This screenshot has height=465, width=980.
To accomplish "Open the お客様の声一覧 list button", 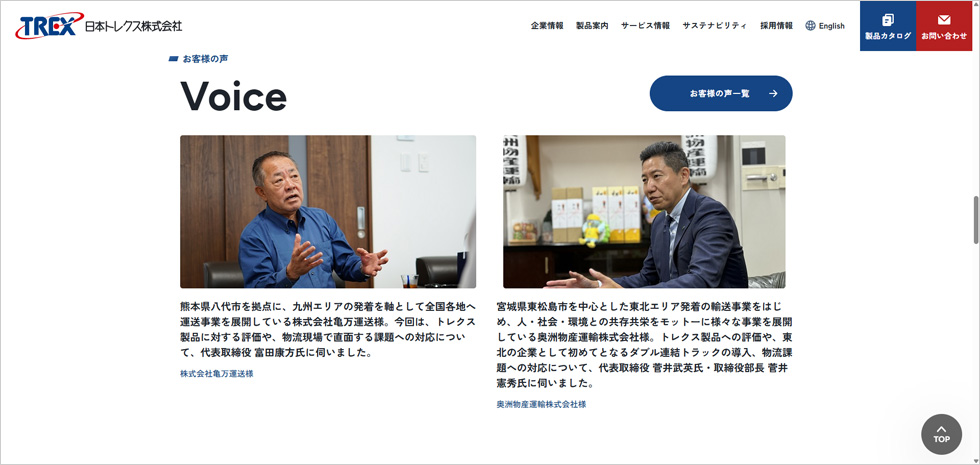I will pyautogui.click(x=721, y=94).
